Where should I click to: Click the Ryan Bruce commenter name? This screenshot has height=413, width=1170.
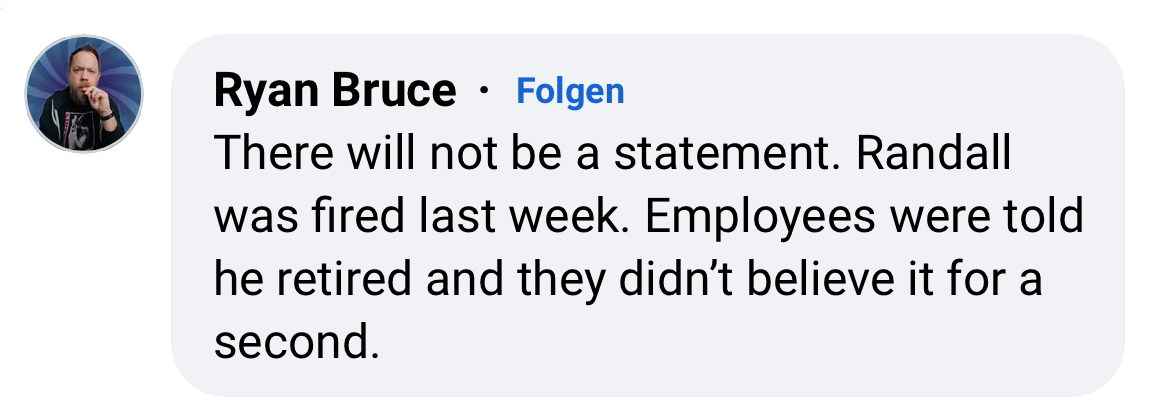334,93
